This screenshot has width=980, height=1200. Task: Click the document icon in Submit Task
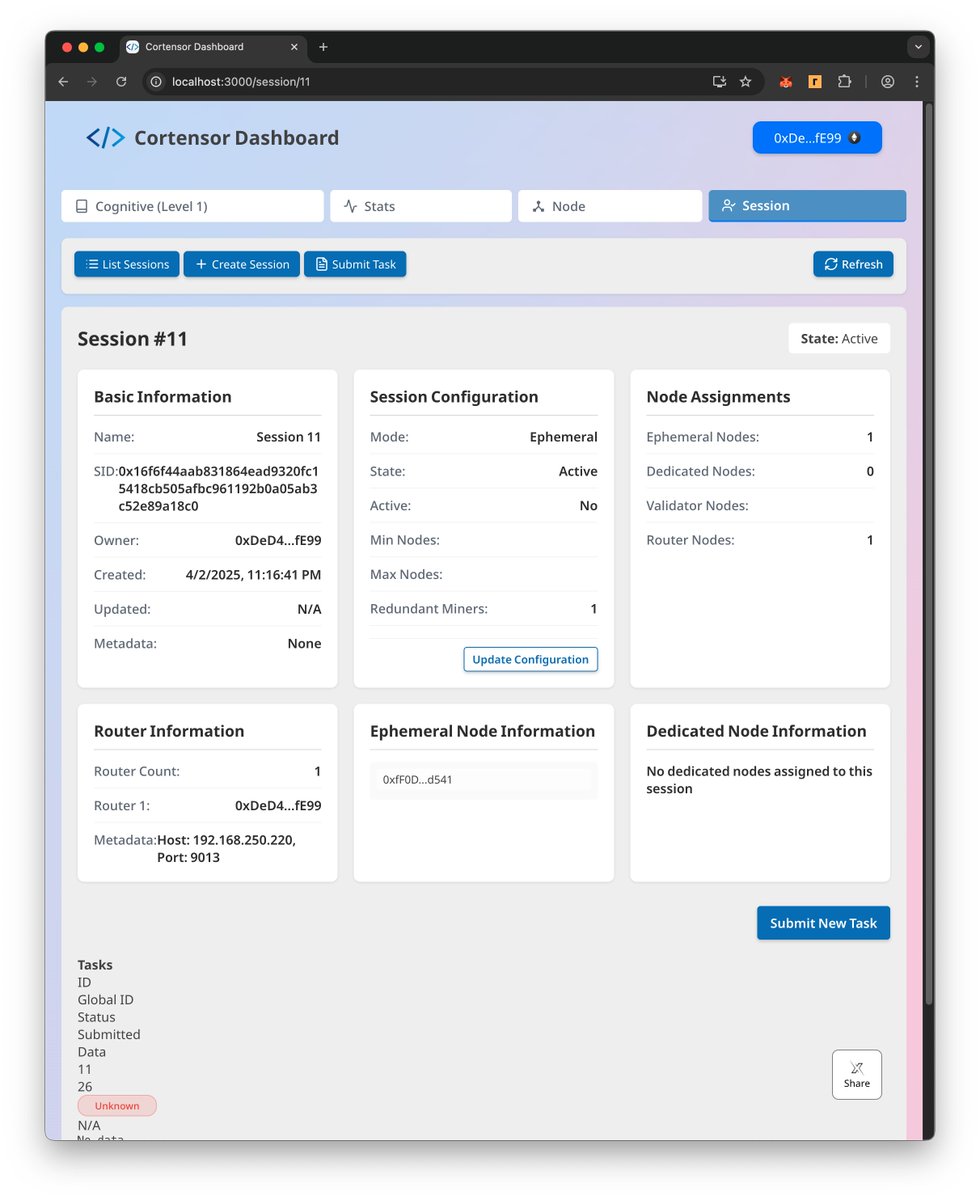tap(321, 264)
